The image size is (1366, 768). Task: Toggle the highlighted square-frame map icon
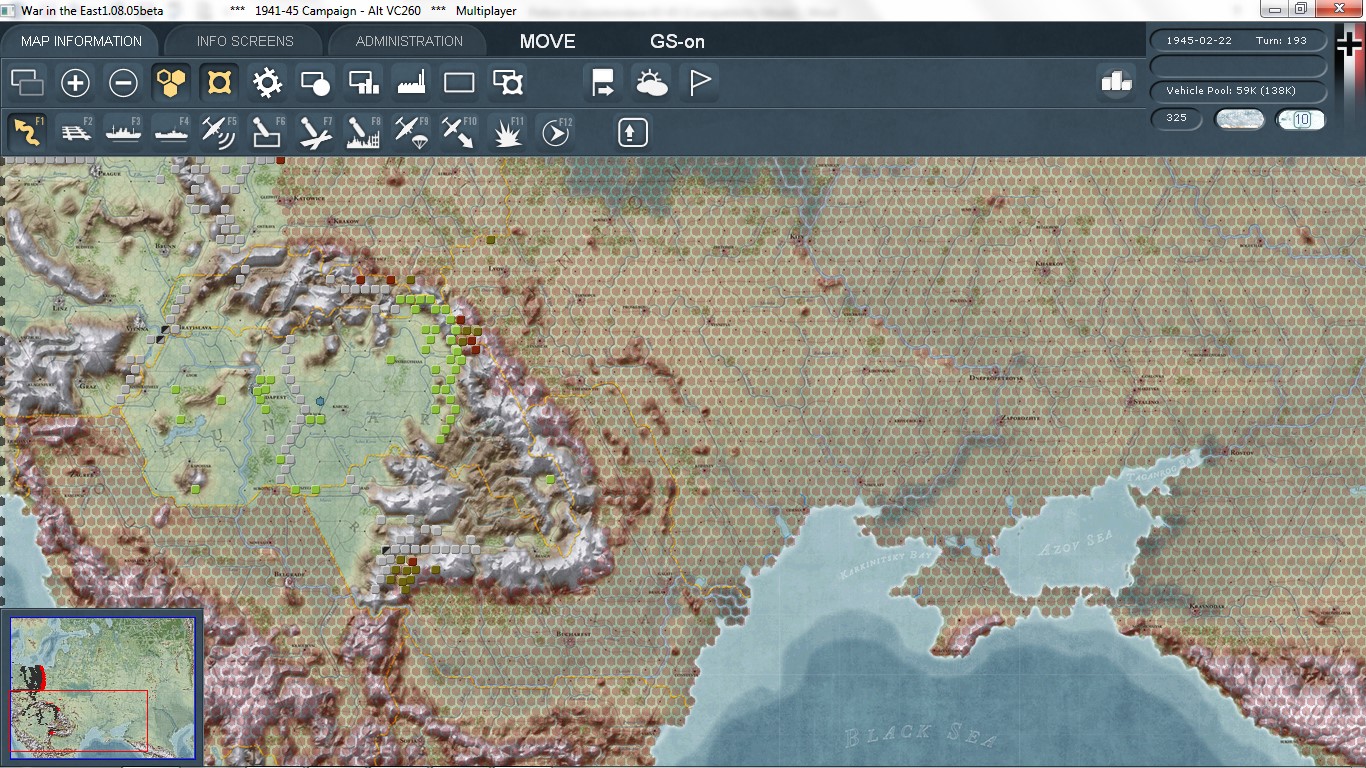click(219, 82)
